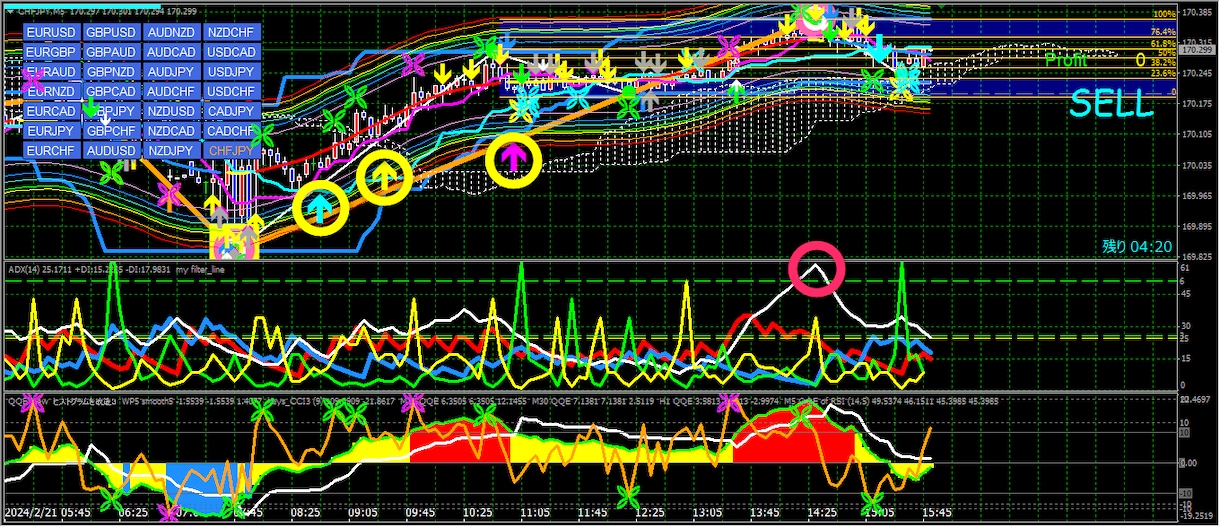Select the 2024/2/21 05:45 date label
The width and height of the screenshot is (1220, 527).
tap(50, 511)
